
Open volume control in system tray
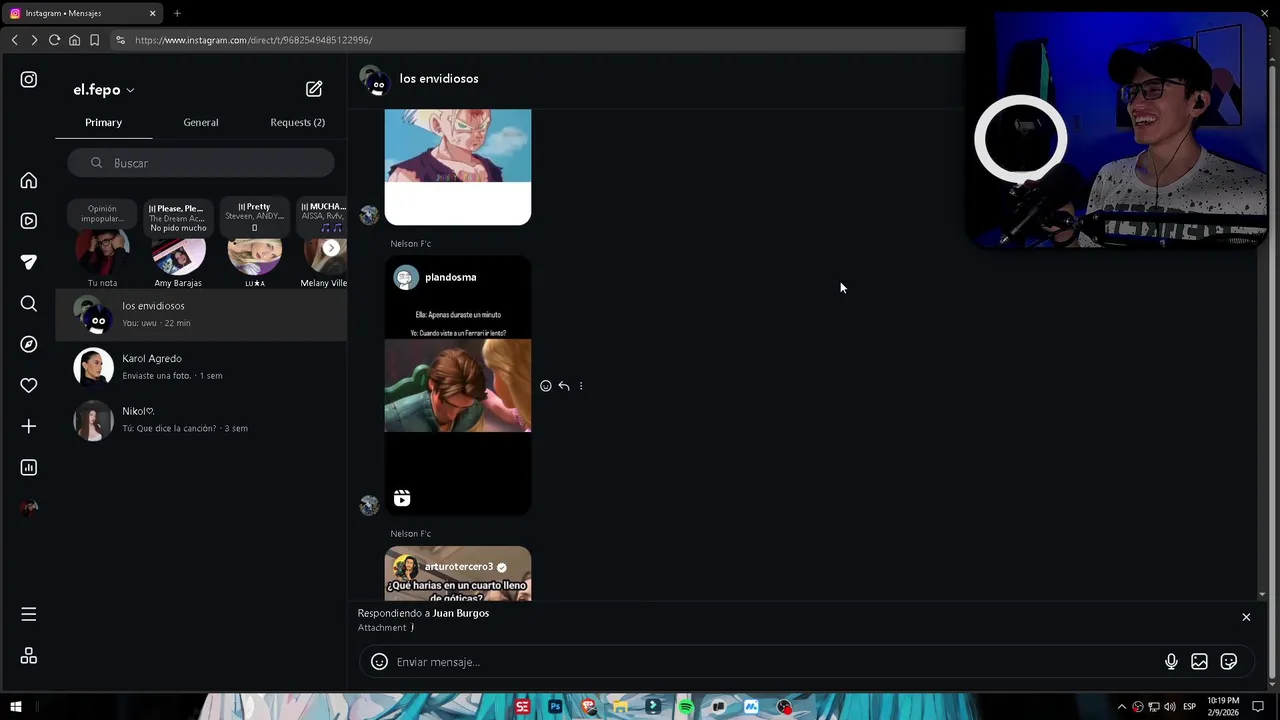pos(1169,707)
